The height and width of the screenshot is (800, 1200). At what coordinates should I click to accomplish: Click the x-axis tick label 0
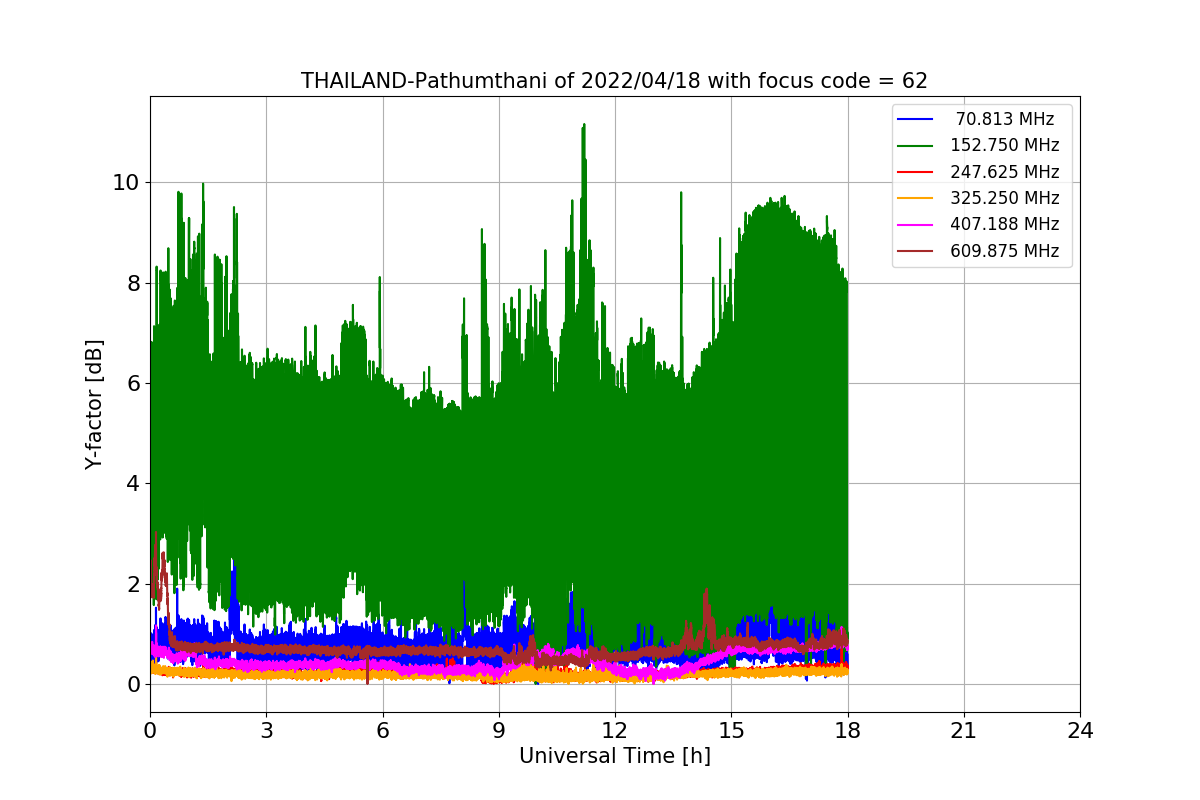[150, 731]
